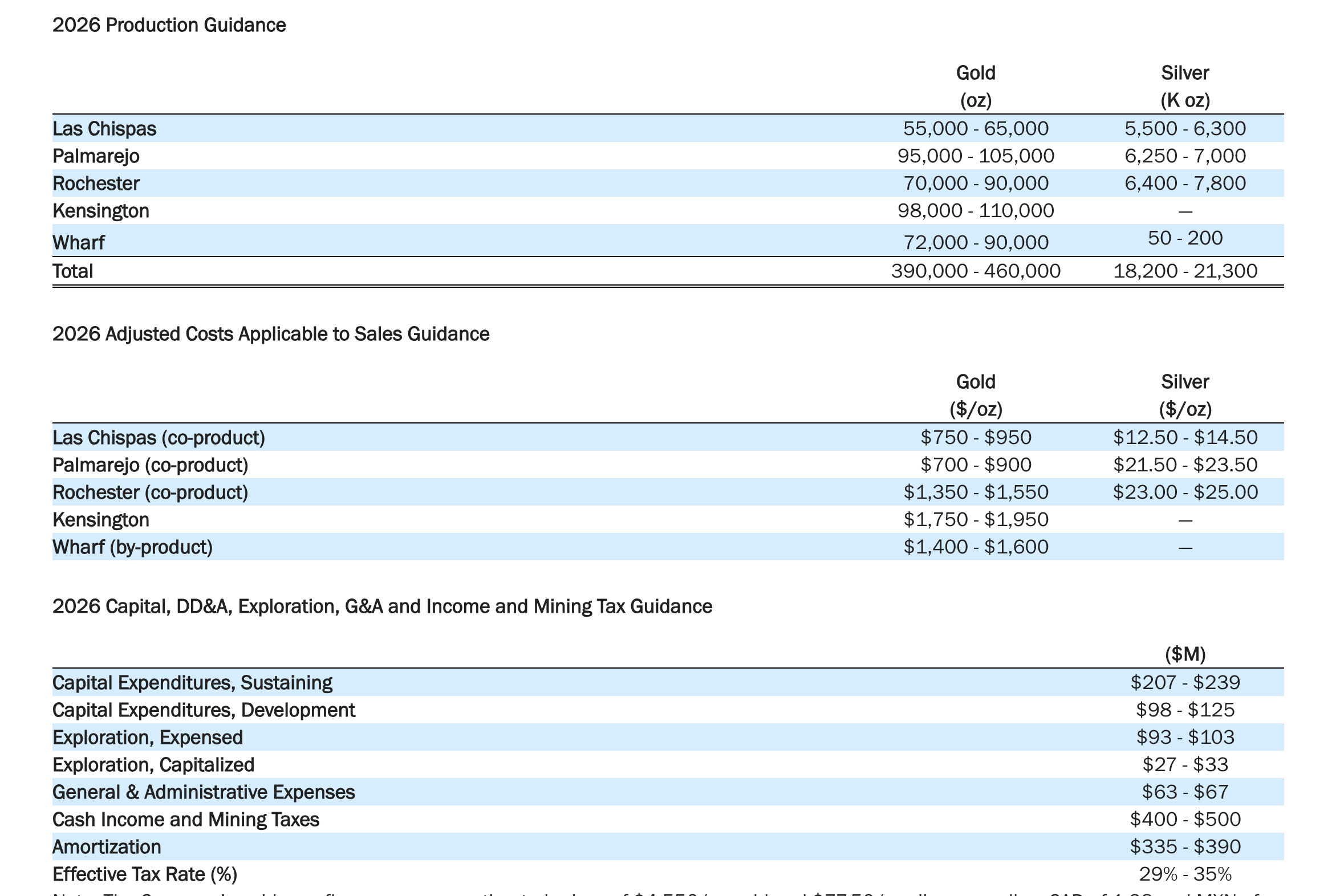Click the gold range "95,000 - 105,000"
The image size is (1340, 896).
pos(976,156)
